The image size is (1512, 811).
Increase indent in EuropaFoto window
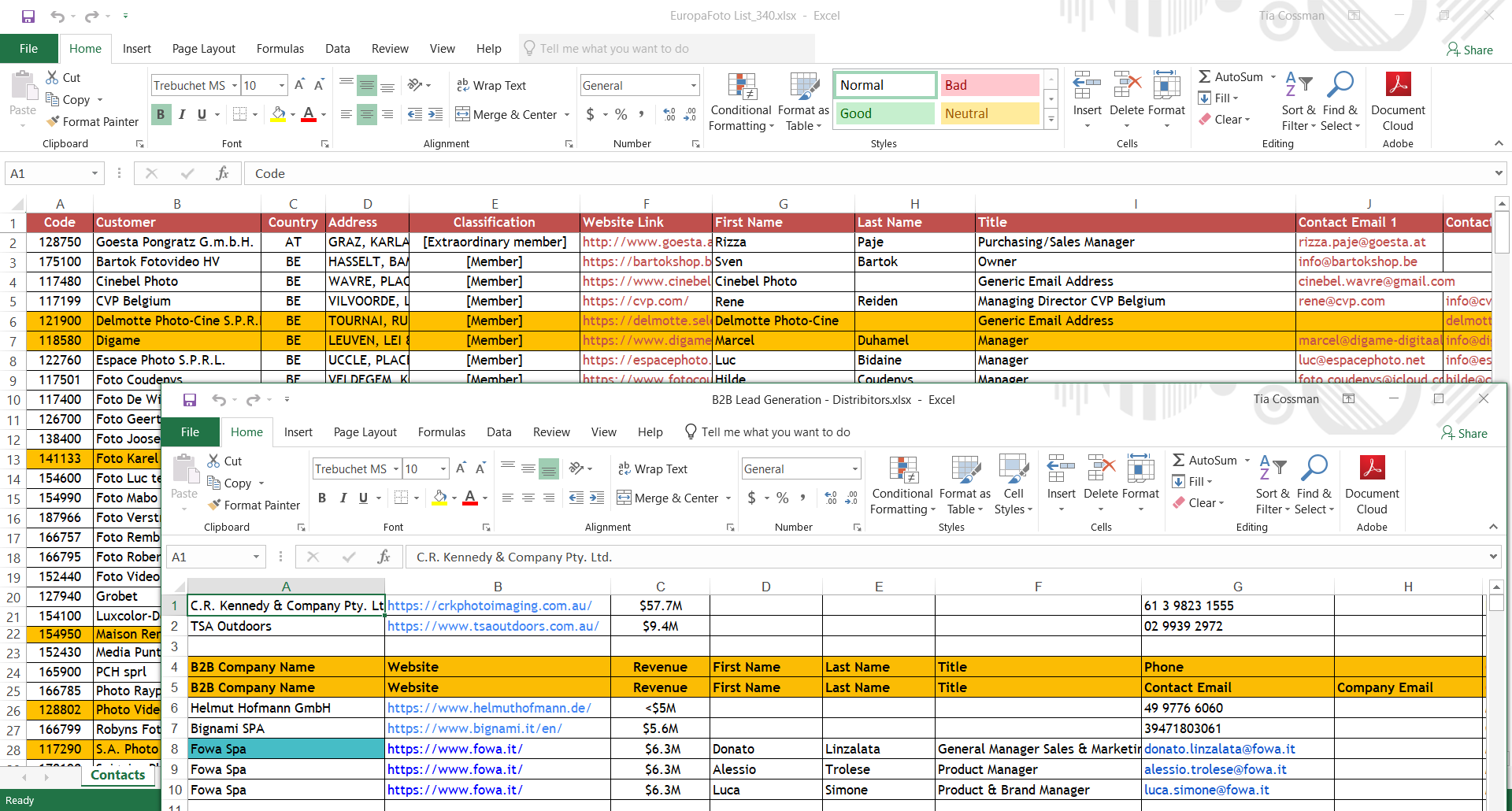(x=435, y=114)
